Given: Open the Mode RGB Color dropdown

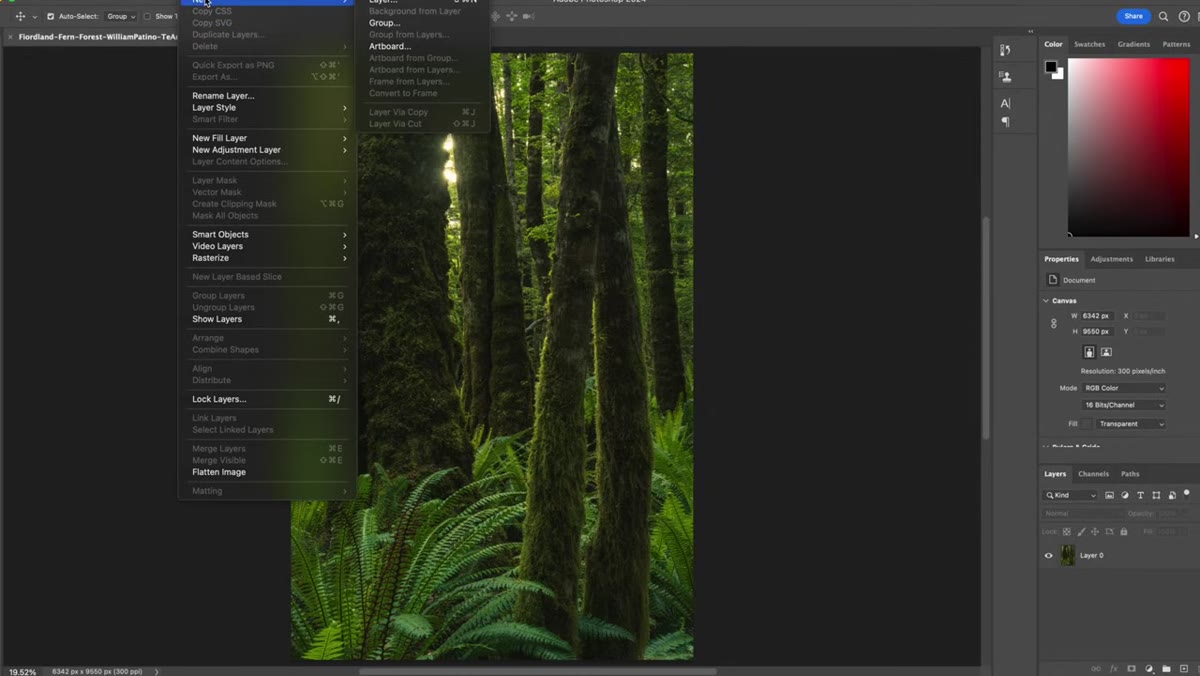Looking at the screenshot, I should (1124, 388).
